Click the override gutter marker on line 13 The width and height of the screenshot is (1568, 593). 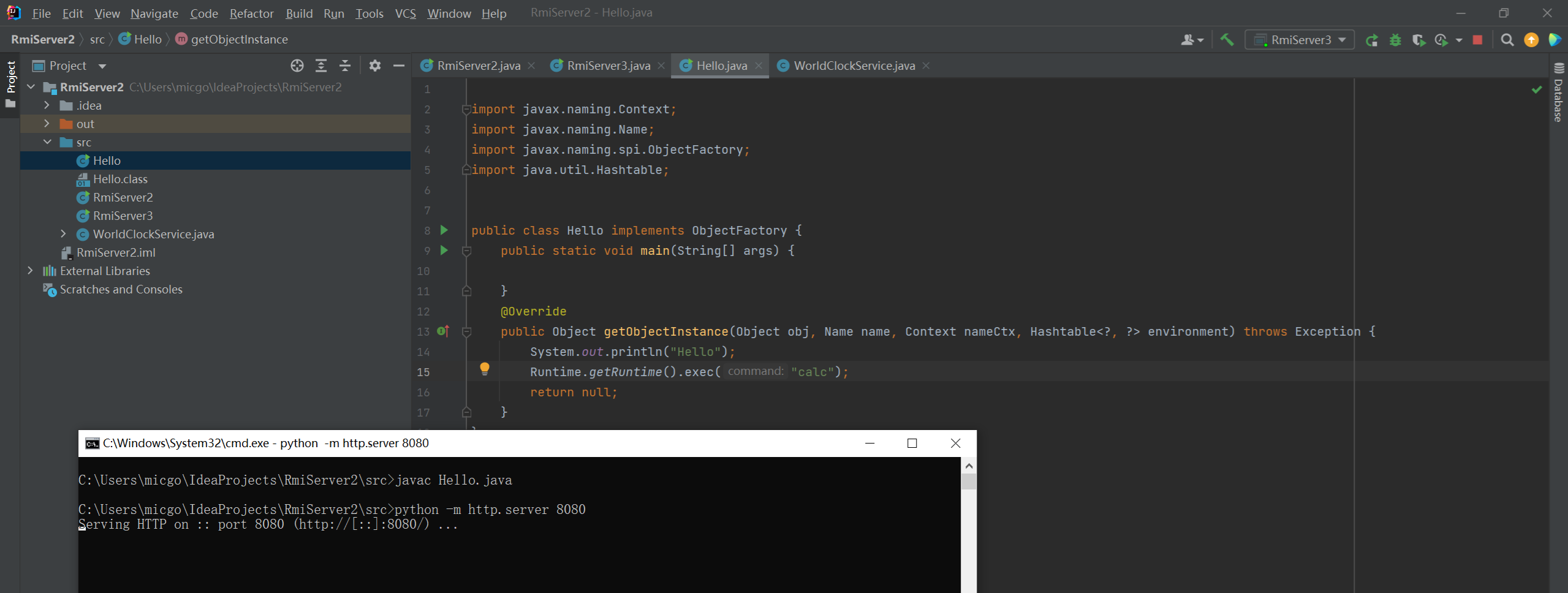(443, 331)
